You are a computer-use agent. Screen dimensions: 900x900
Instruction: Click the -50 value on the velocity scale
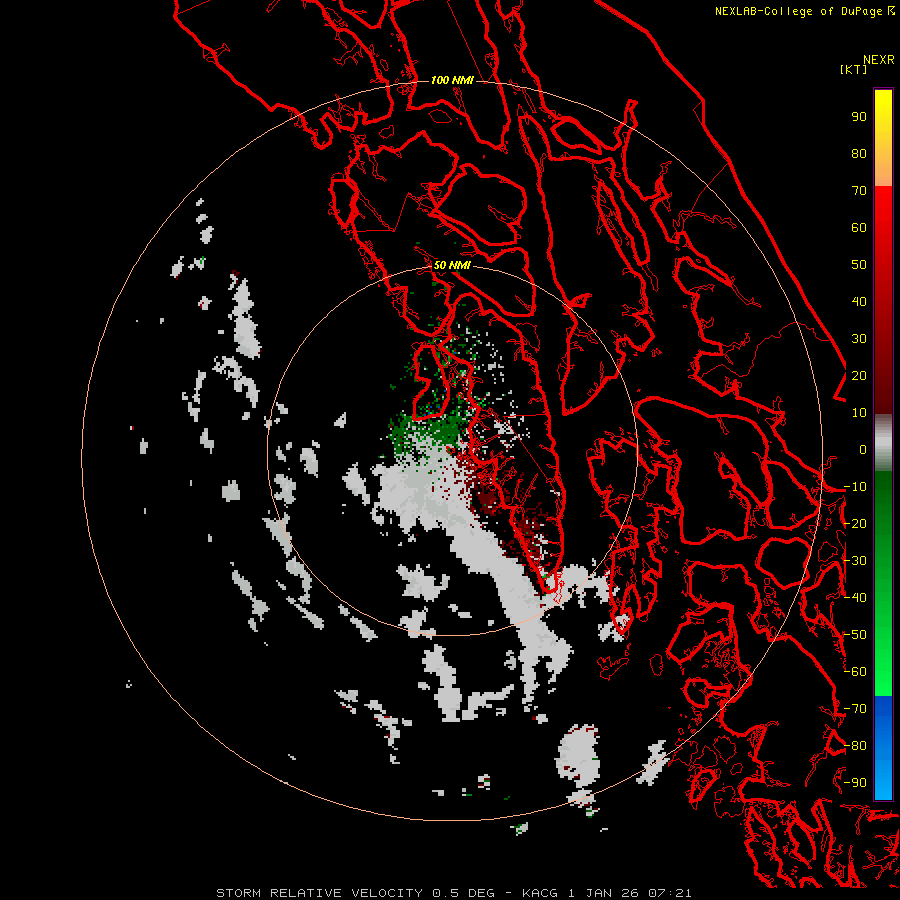855,635
